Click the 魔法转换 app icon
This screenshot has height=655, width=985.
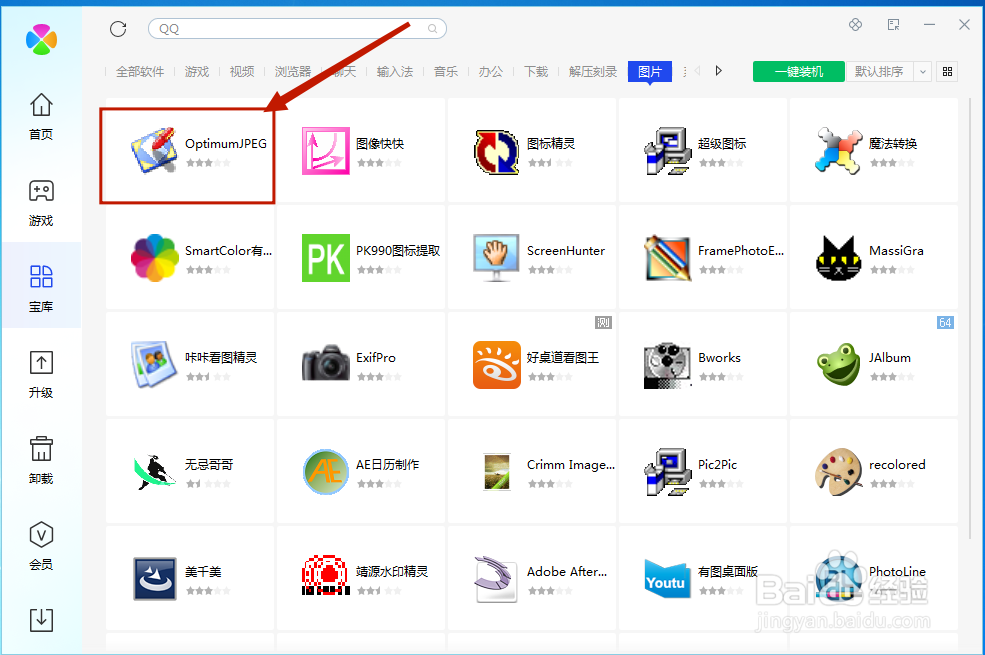click(x=839, y=151)
